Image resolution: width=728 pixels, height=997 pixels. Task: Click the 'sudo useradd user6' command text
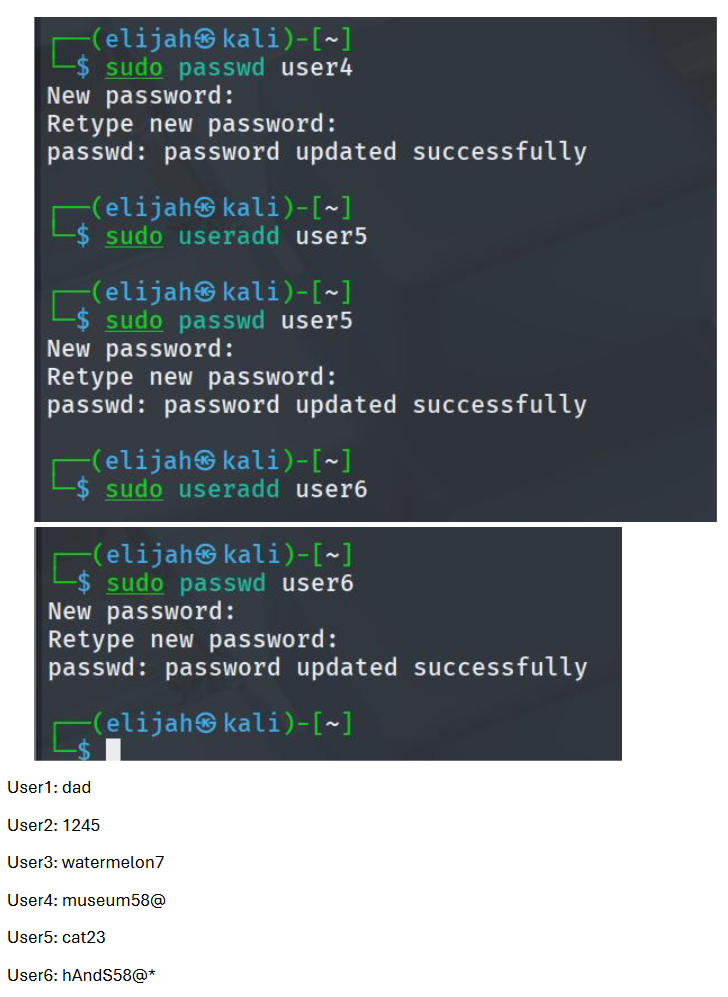[x=236, y=489]
